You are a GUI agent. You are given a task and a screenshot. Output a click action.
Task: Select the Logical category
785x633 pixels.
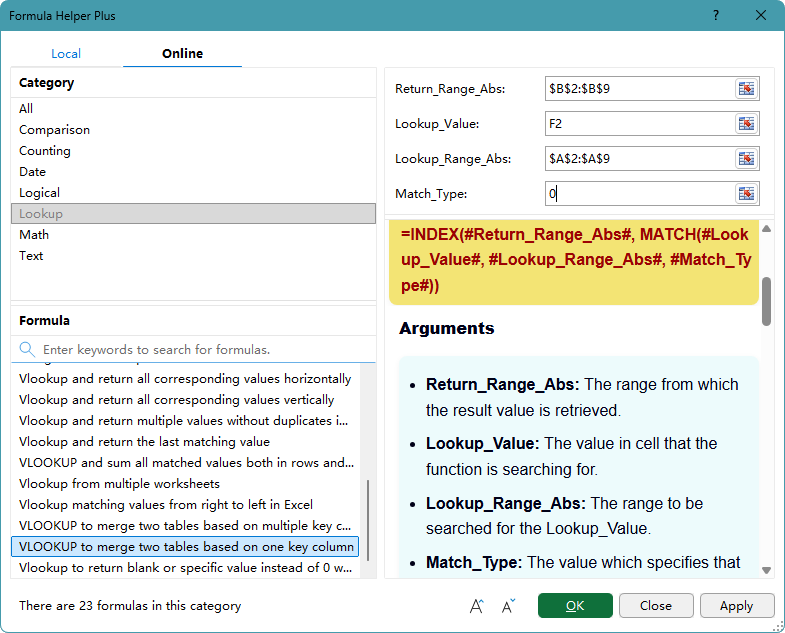[193, 193]
